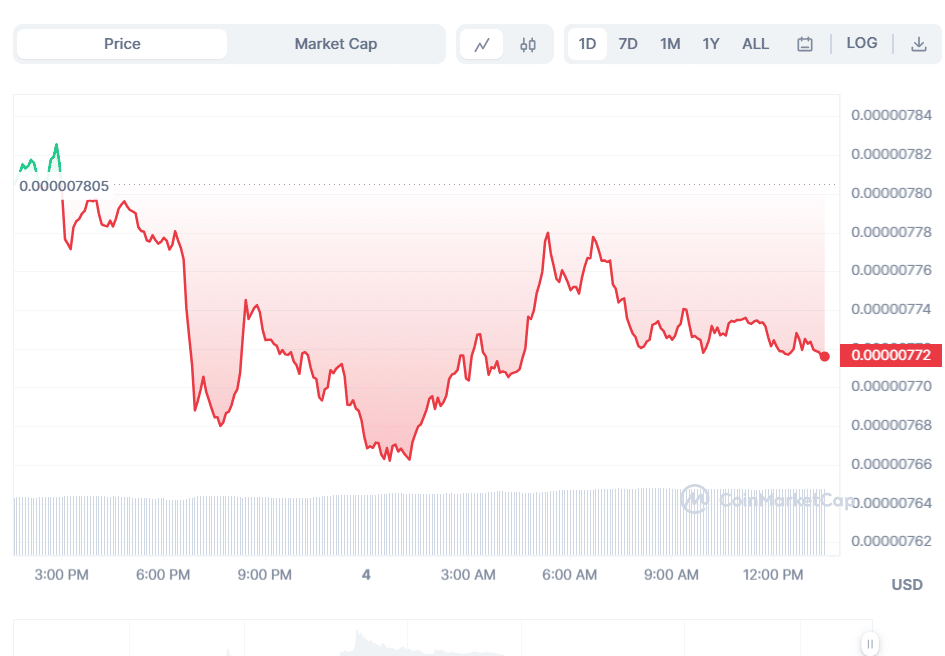Viewport: 945px width, 656px height.
Task: Click the red 0.00000772 current price label
Action: click(890, 354)
